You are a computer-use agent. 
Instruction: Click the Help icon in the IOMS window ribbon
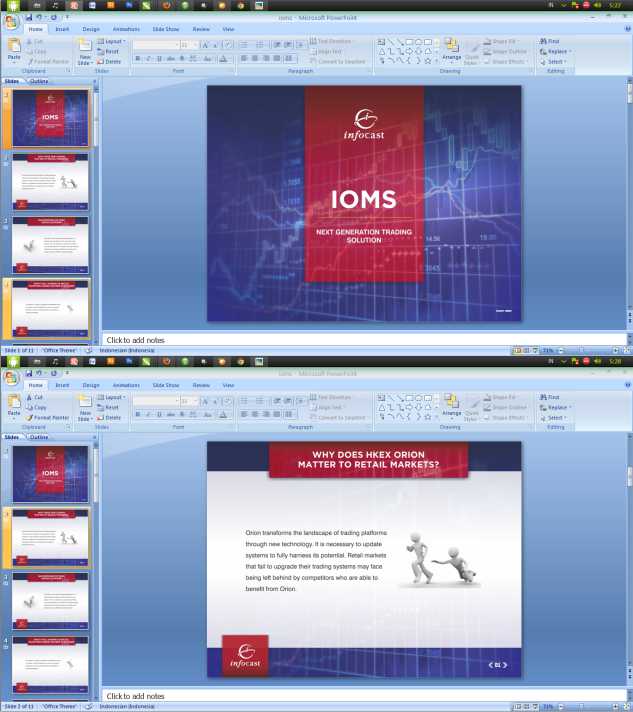(x=628, y=29)
